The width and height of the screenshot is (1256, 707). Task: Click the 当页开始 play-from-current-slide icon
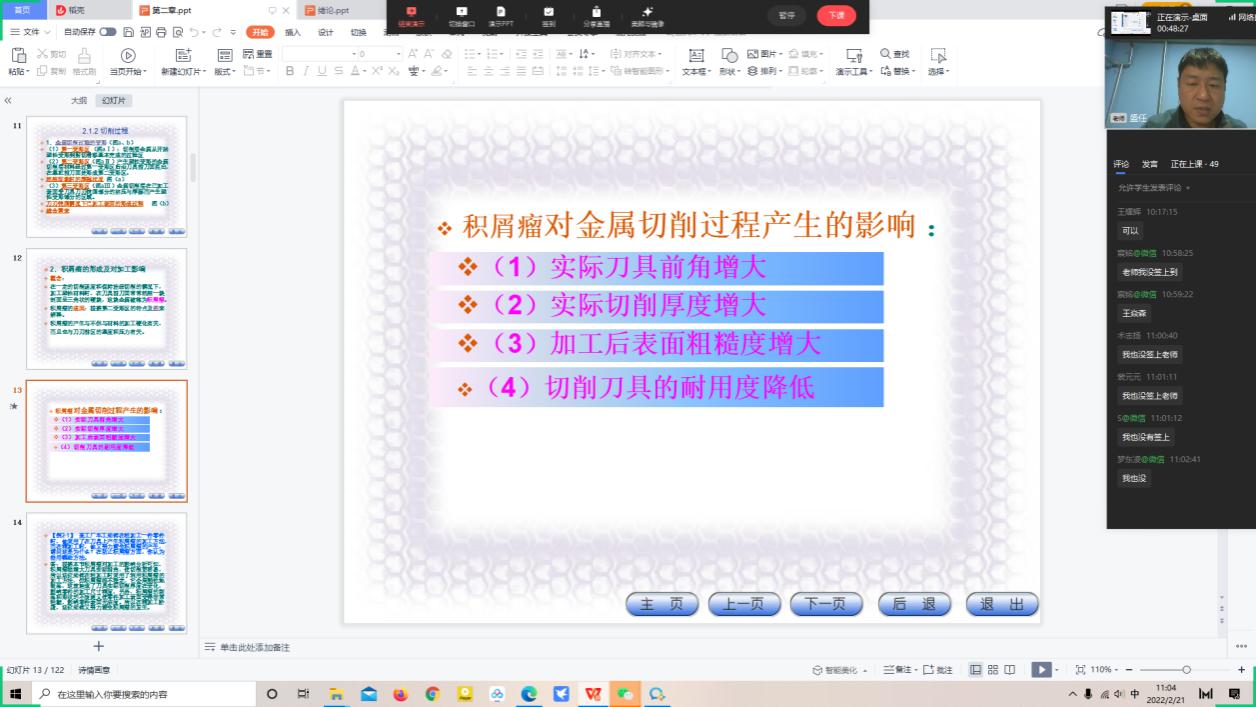pyautogui.click(x=127, y=56)
